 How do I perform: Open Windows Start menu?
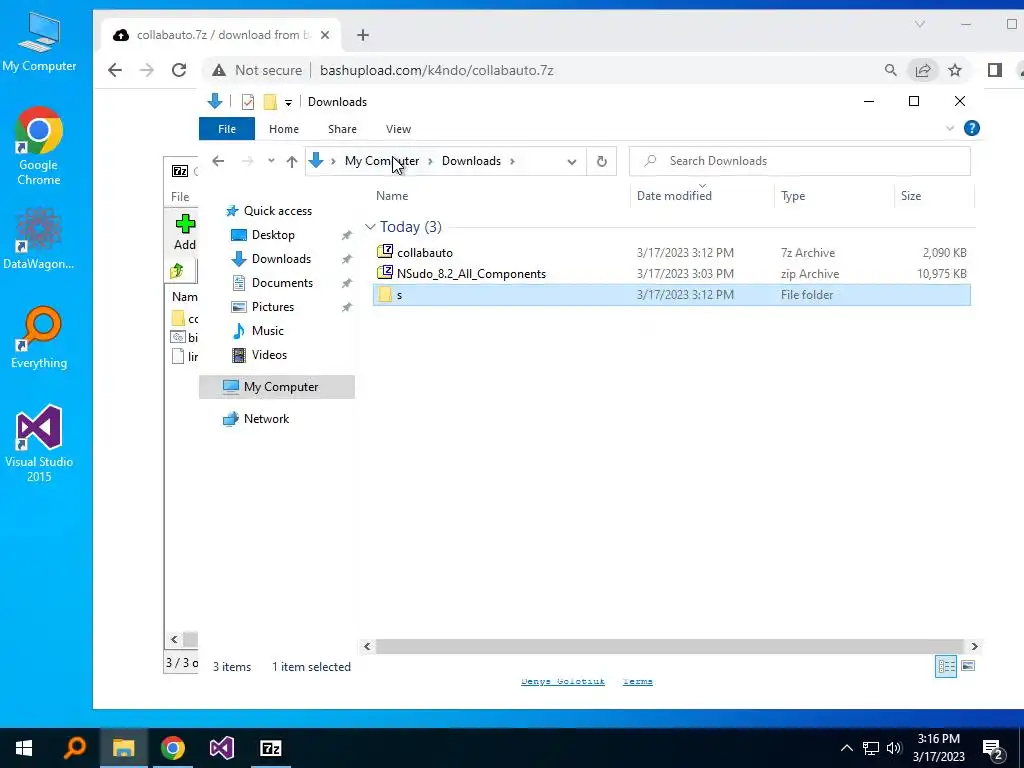[24, 748]
